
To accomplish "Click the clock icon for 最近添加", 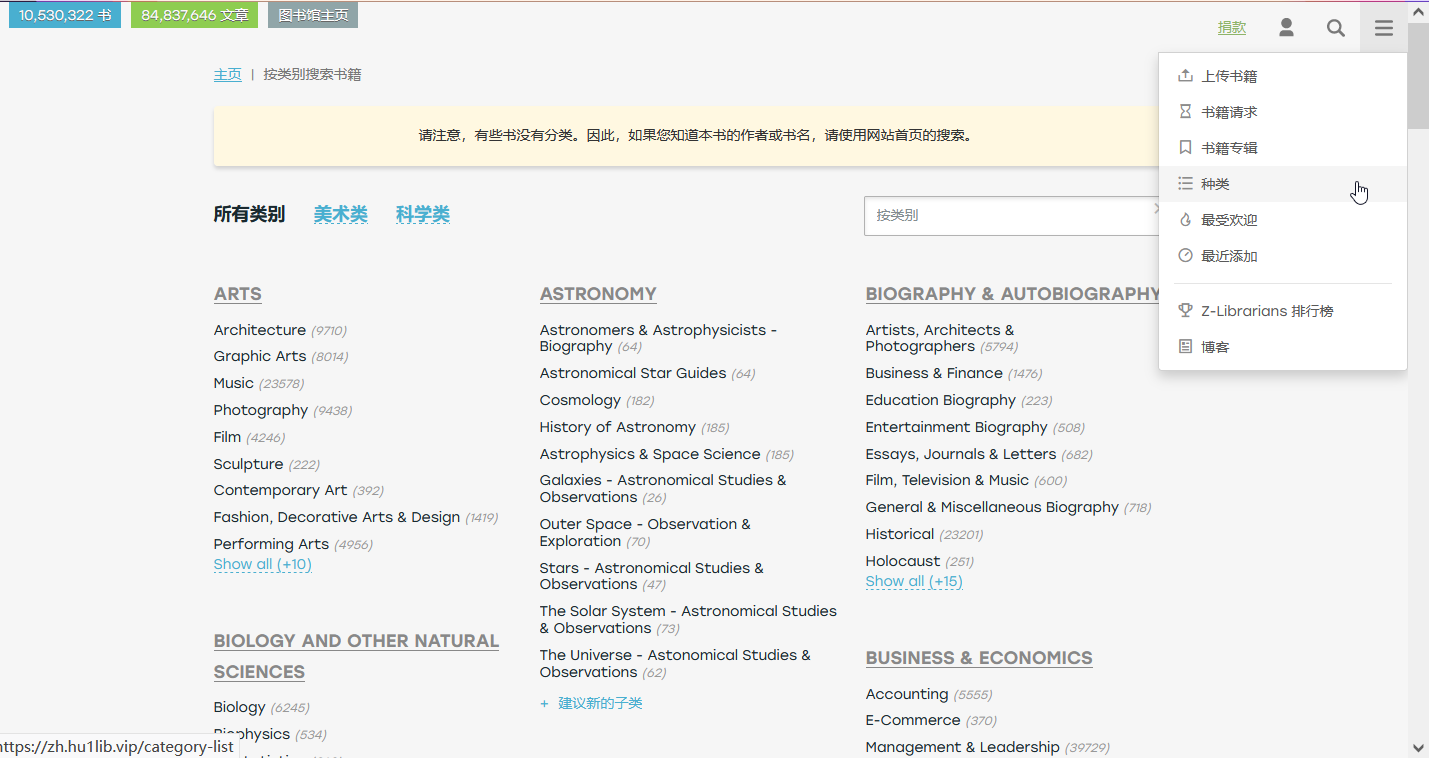I will (x=1185, y=256).
